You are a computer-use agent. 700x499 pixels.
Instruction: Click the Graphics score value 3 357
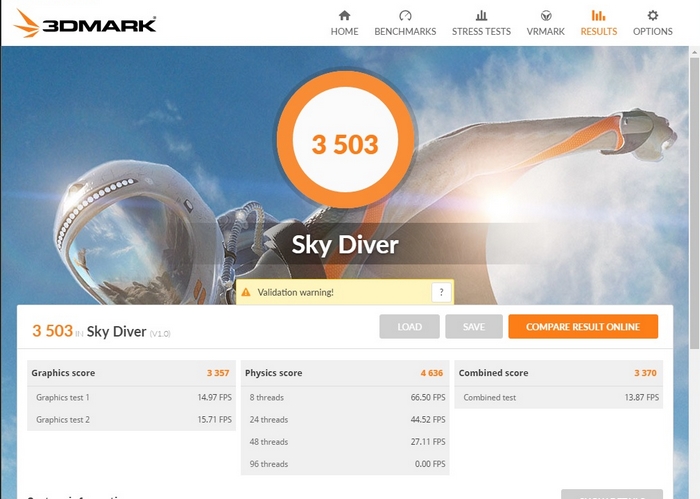click(218, 373)
